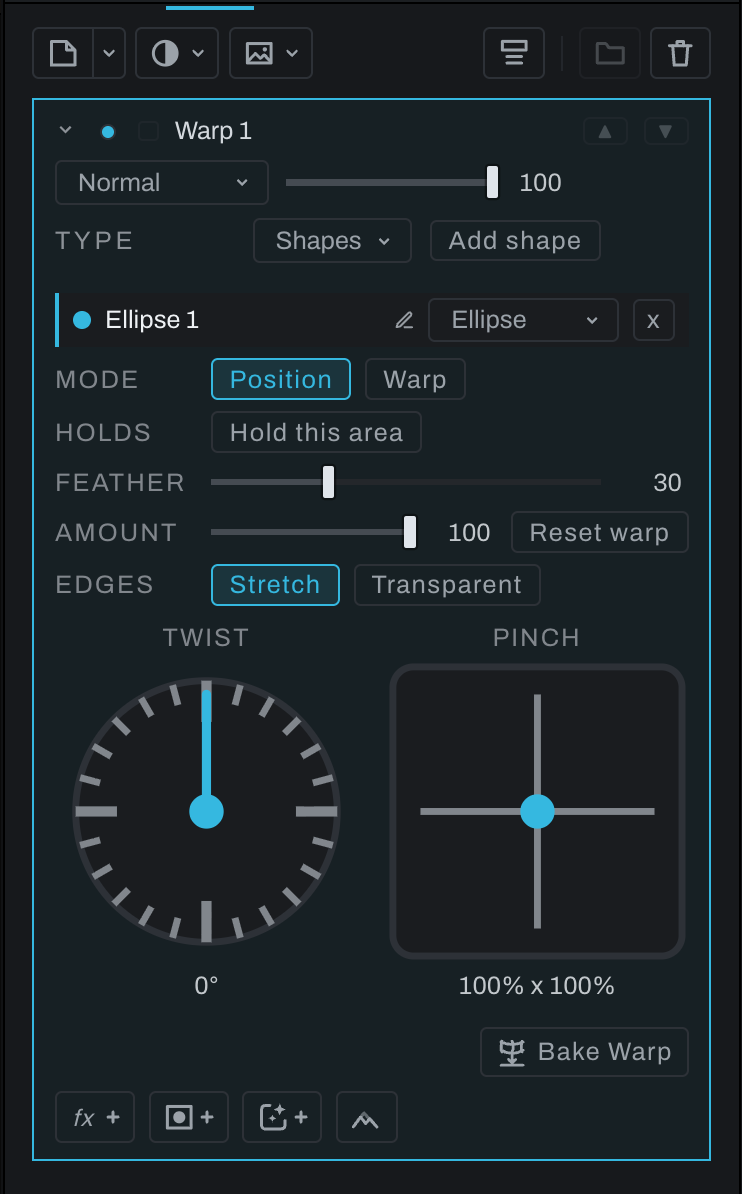Switch mode to Position

pyautogui.click(x=281, y=379)
